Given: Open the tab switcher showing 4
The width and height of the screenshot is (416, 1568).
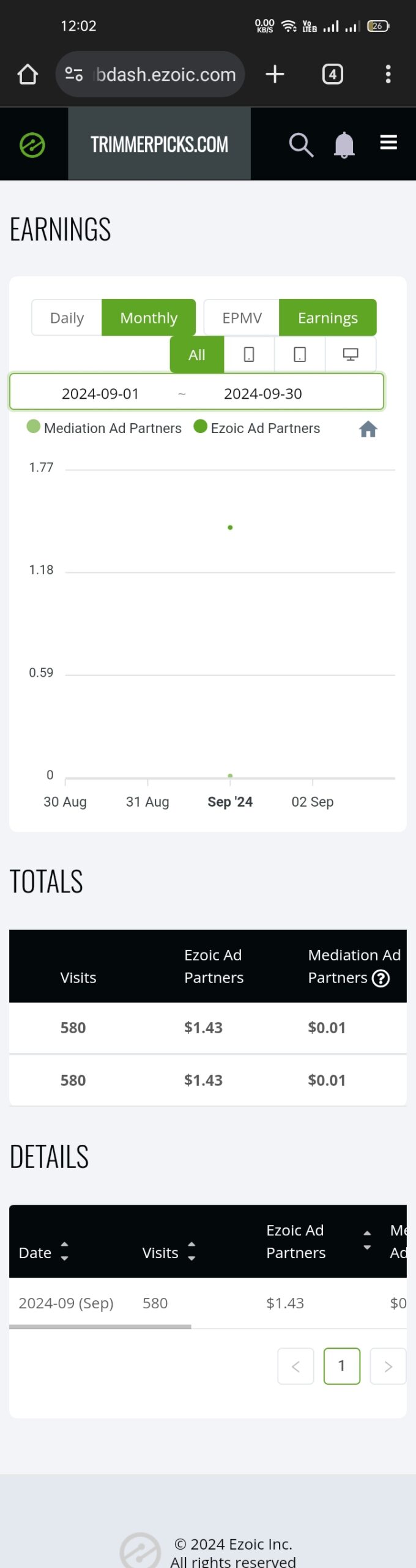Looking at the screenshot, I should (x=332, y=74).
